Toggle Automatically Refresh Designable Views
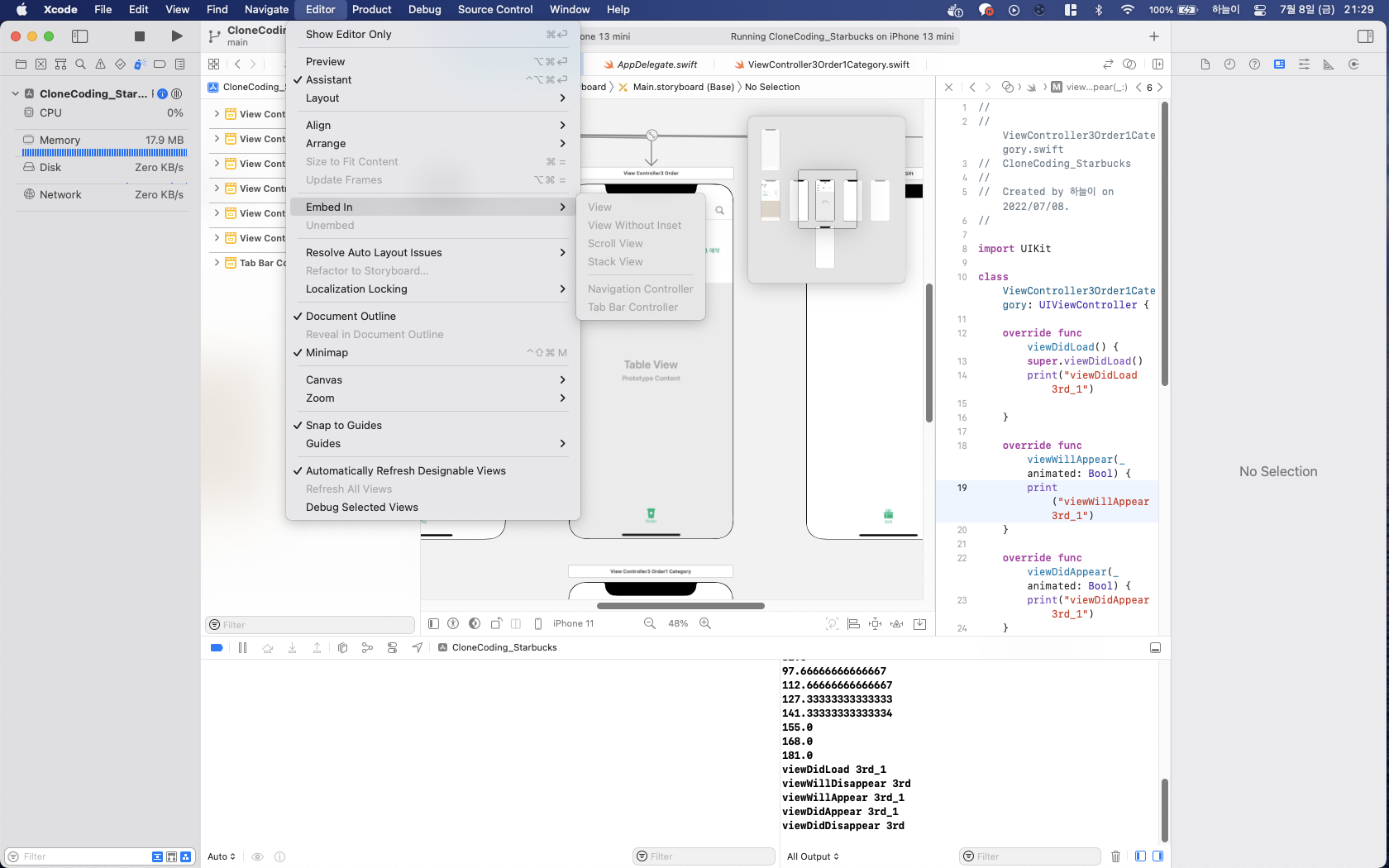The image size is (1389, 868). (x=432, y=471)
